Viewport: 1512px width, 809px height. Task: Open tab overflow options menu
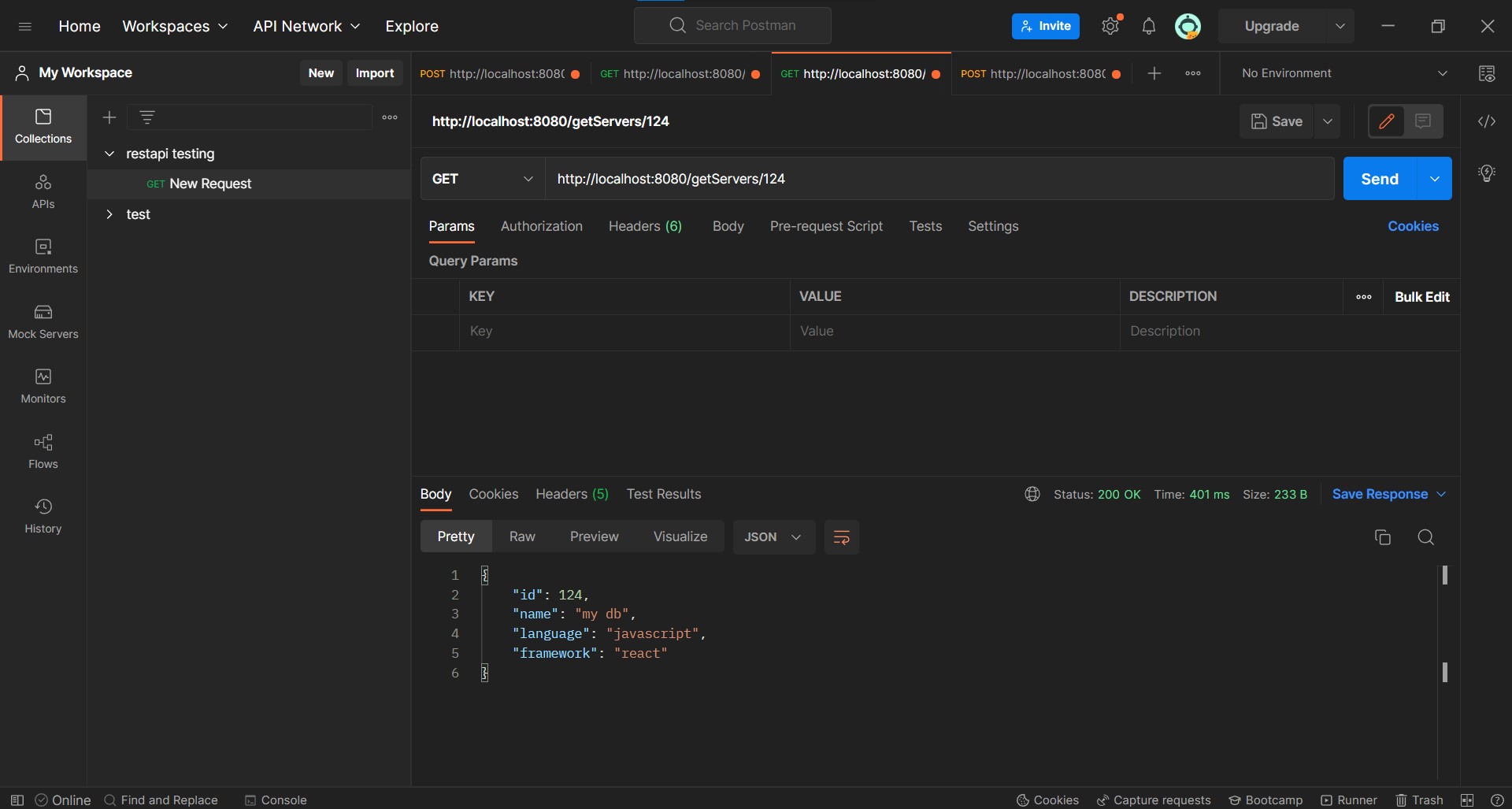tap(1193, 73)
